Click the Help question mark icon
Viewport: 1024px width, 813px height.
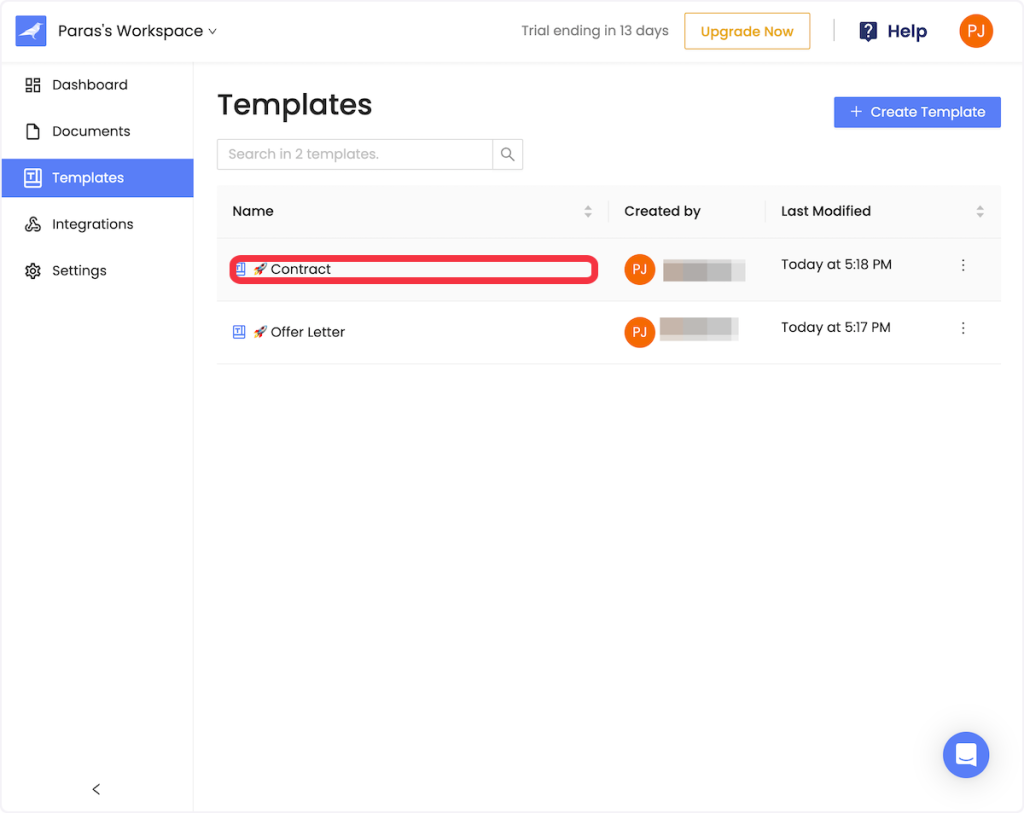pos(869,31)
